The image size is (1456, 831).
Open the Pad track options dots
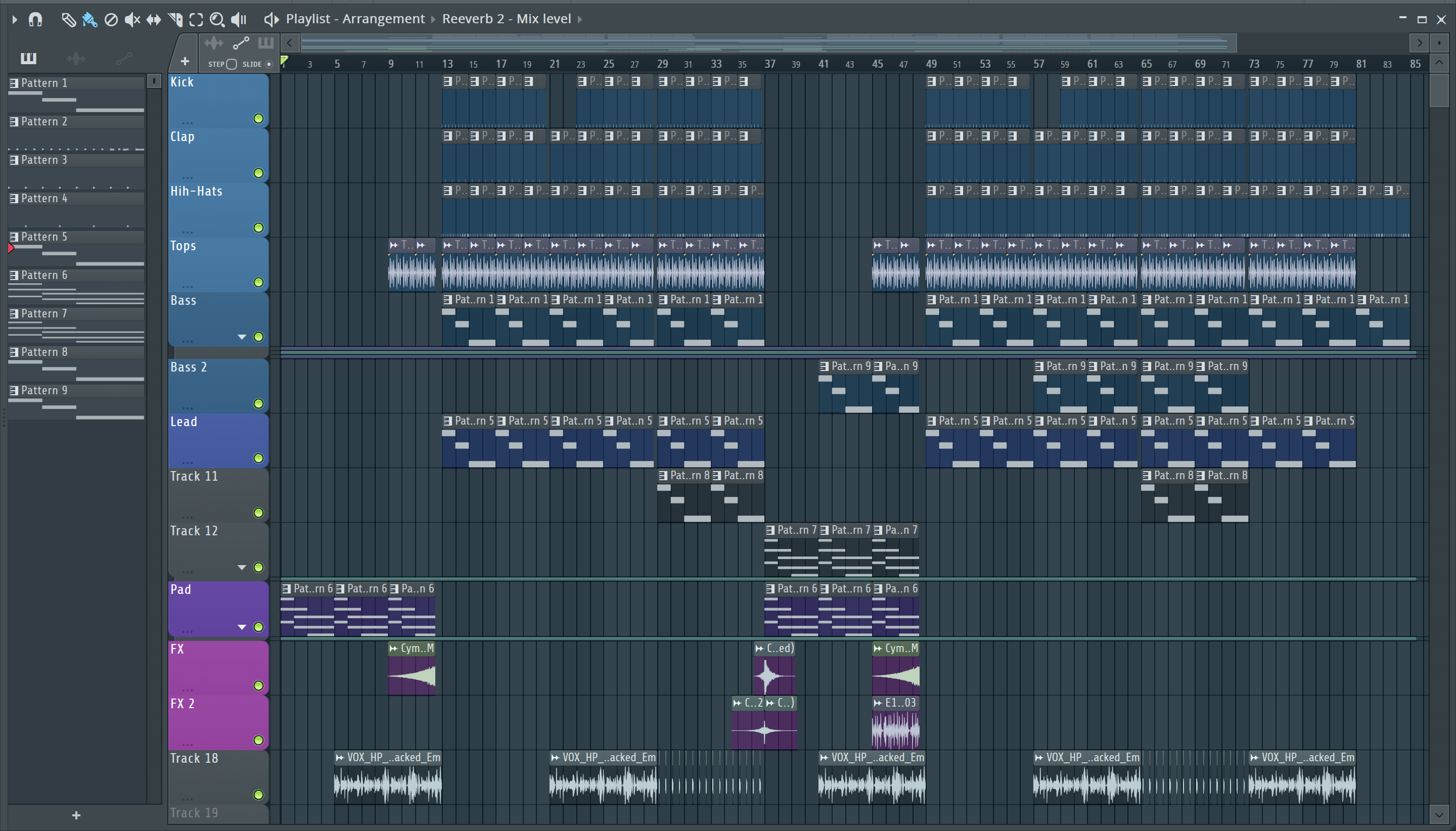tap(188, 631)
